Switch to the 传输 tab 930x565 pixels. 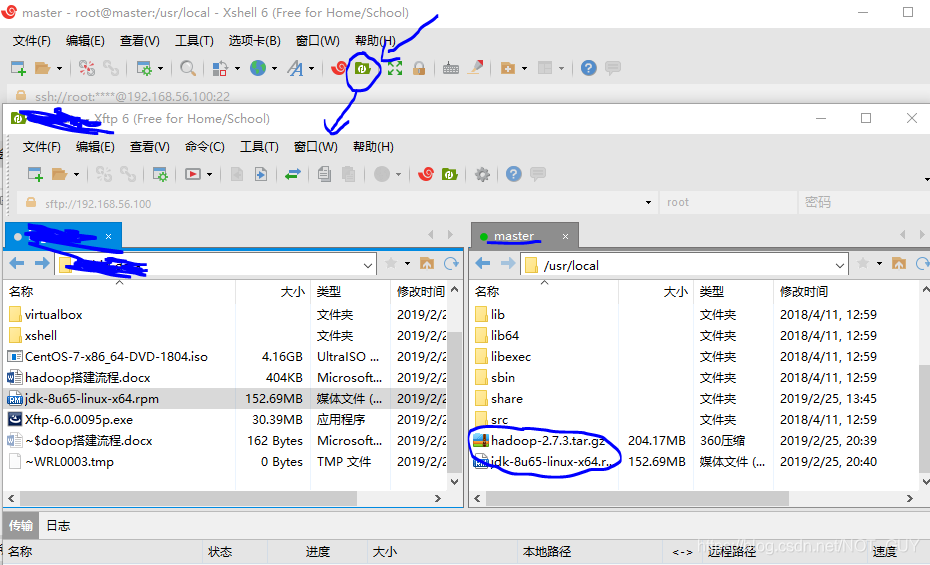point(21,525)
